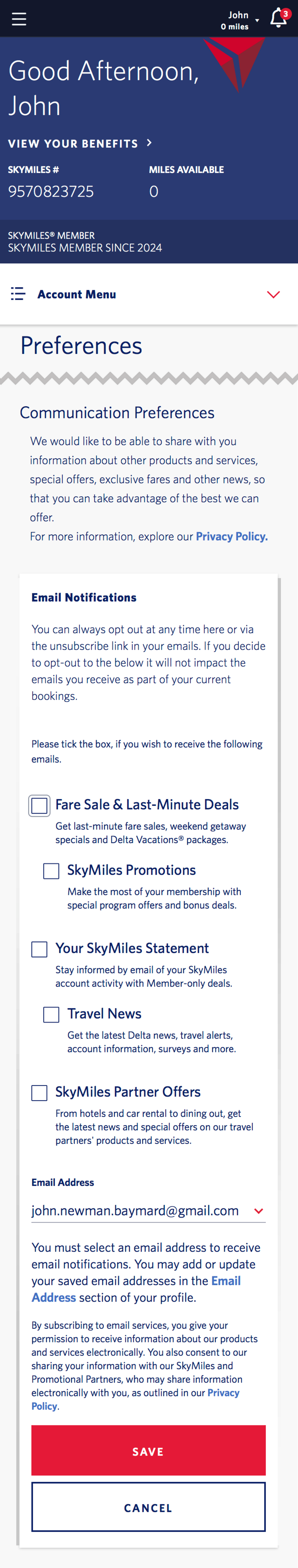Click the Delta logo widget
Viewport: 298px width, 1568px height.
point(235,64)
